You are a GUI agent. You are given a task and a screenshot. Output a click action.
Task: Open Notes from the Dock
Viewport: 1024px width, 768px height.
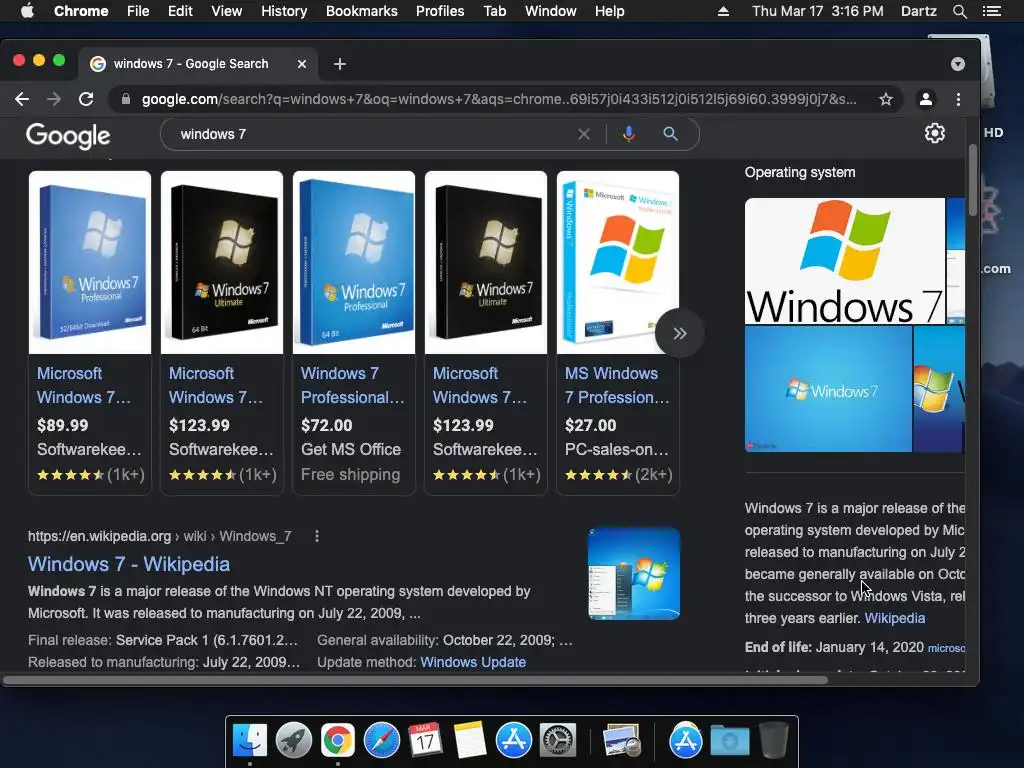point(470,740)
